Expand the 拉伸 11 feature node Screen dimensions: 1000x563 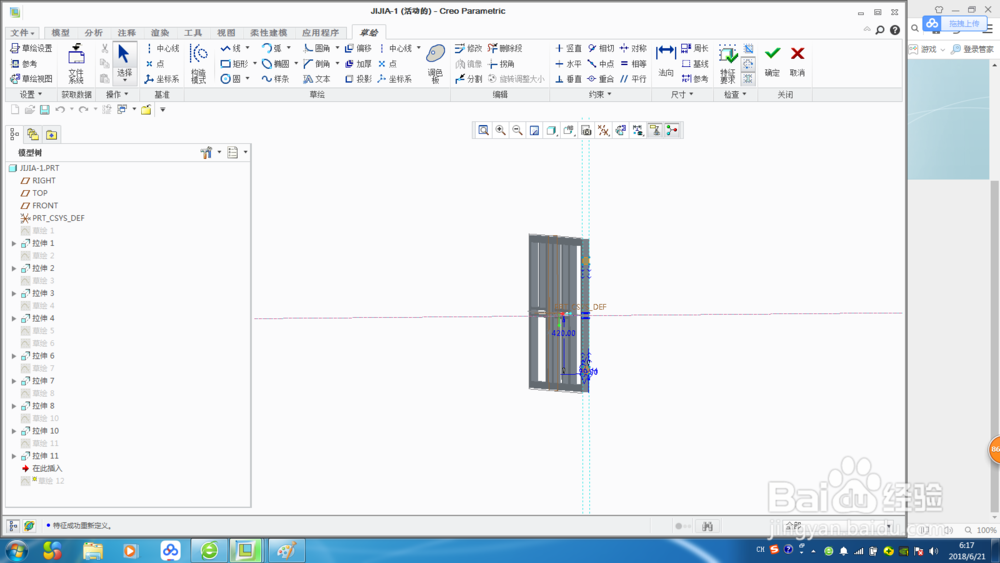pyautogui.click(x=14, y=456)
